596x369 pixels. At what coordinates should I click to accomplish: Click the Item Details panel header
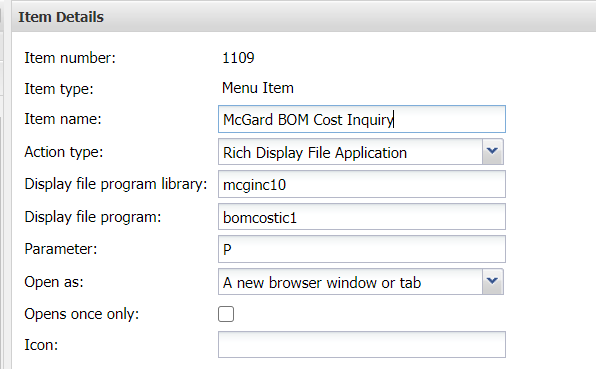pos(303,17)
